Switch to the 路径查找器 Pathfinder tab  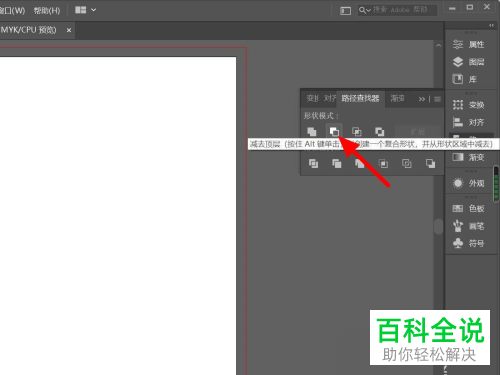(360, 98)
